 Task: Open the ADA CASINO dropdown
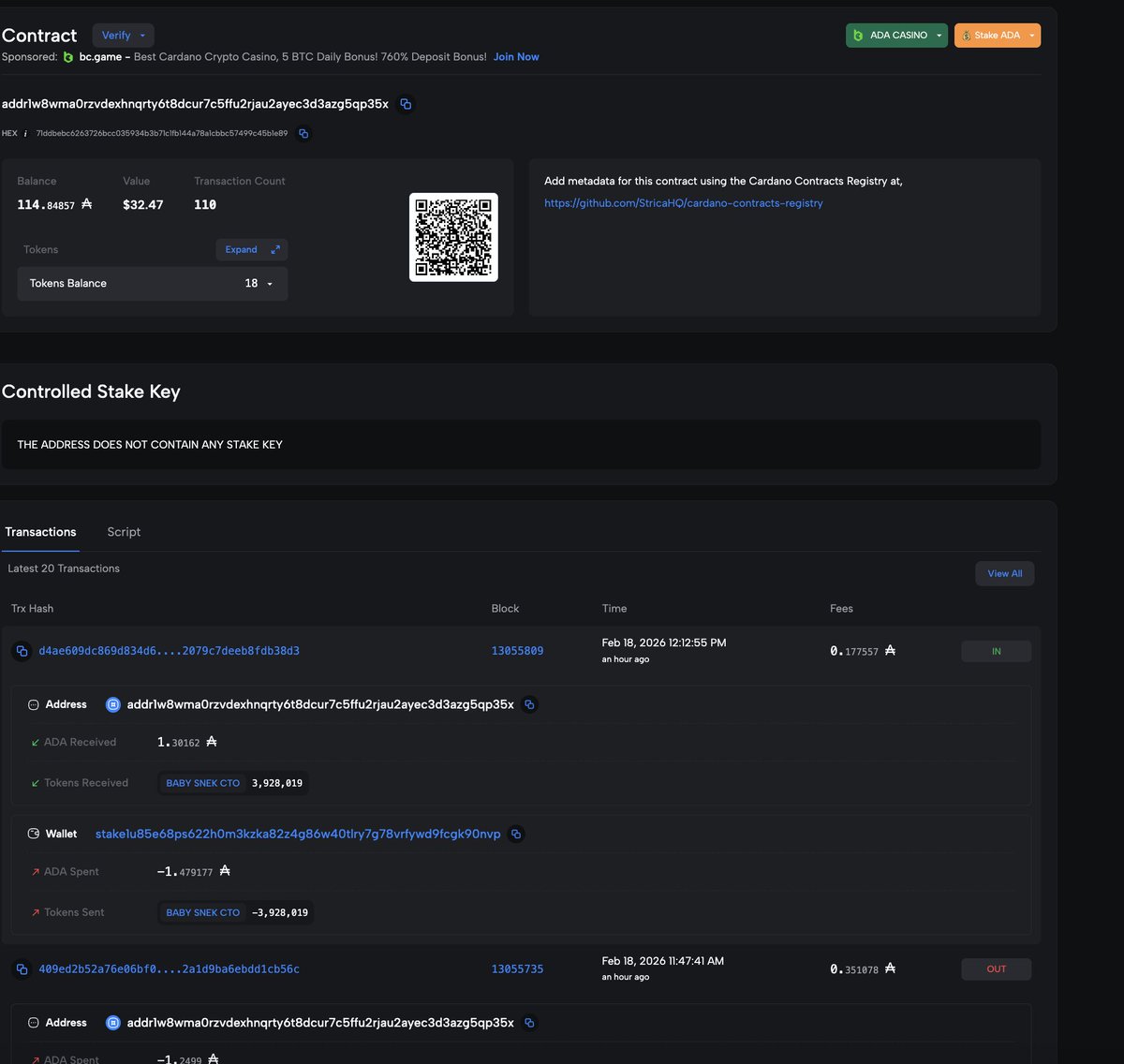coord(896,36)
